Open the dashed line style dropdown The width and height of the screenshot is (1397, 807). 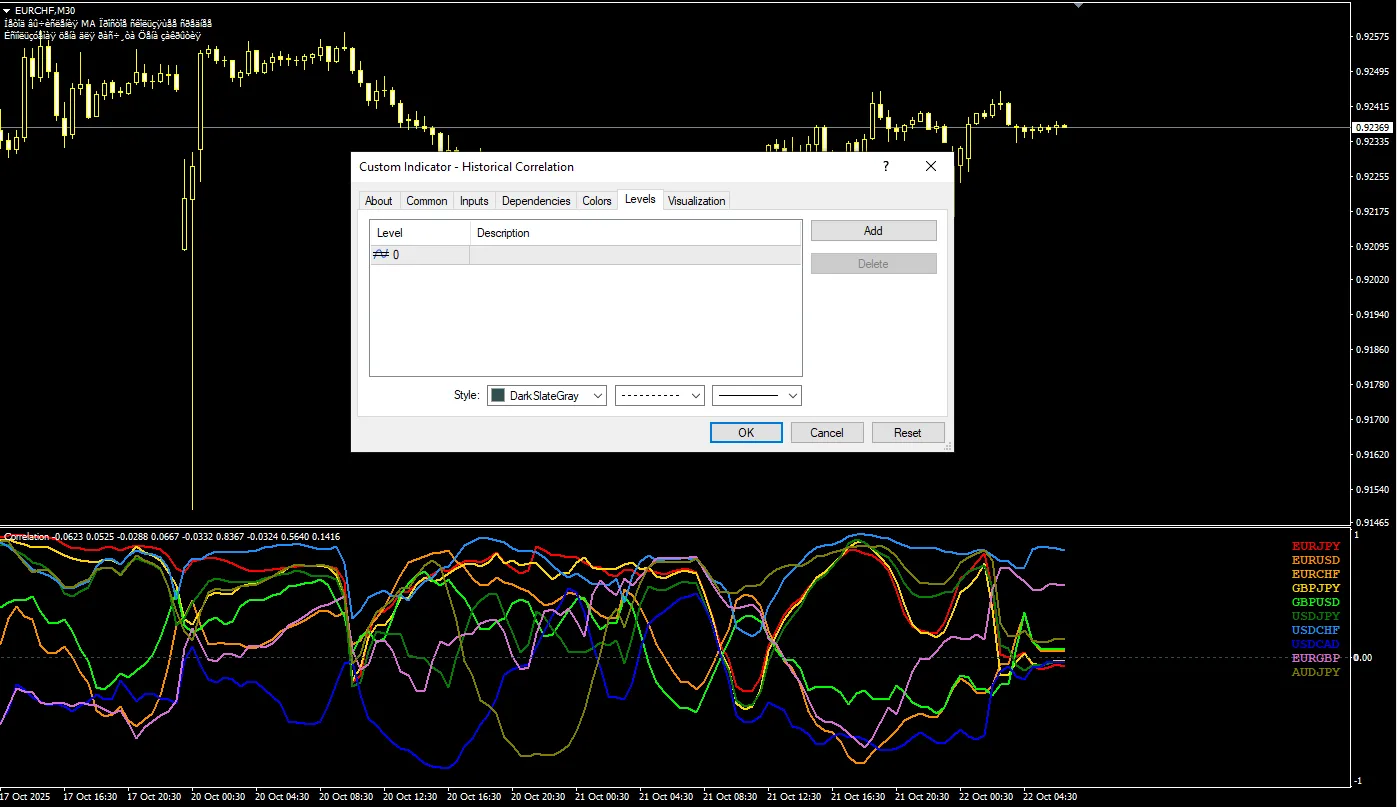(x=660, y=396)
